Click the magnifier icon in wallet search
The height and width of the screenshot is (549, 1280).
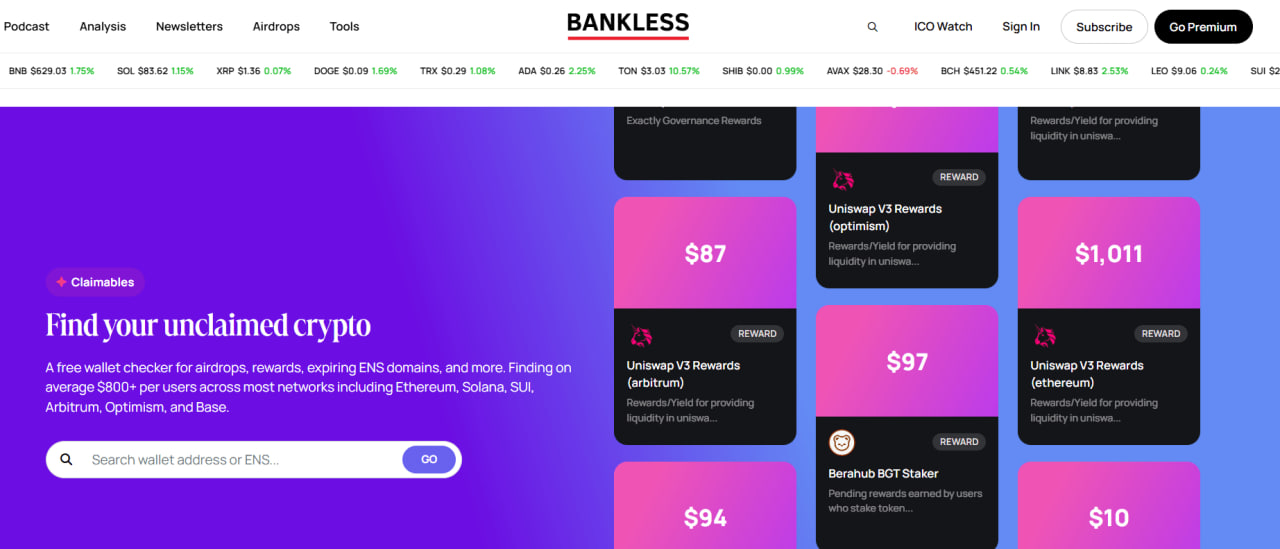[67, 460]
